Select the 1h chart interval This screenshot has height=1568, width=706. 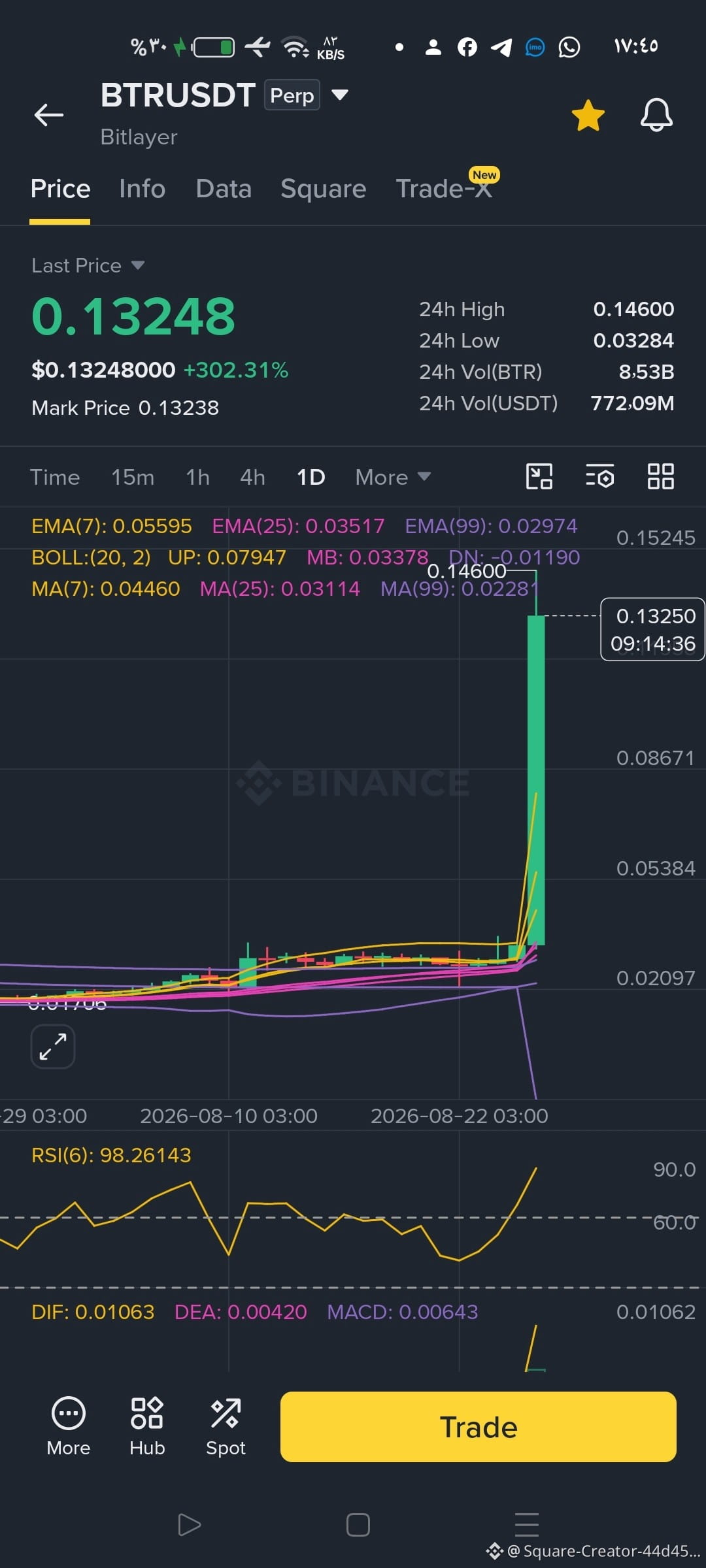(x=197, y=477)
